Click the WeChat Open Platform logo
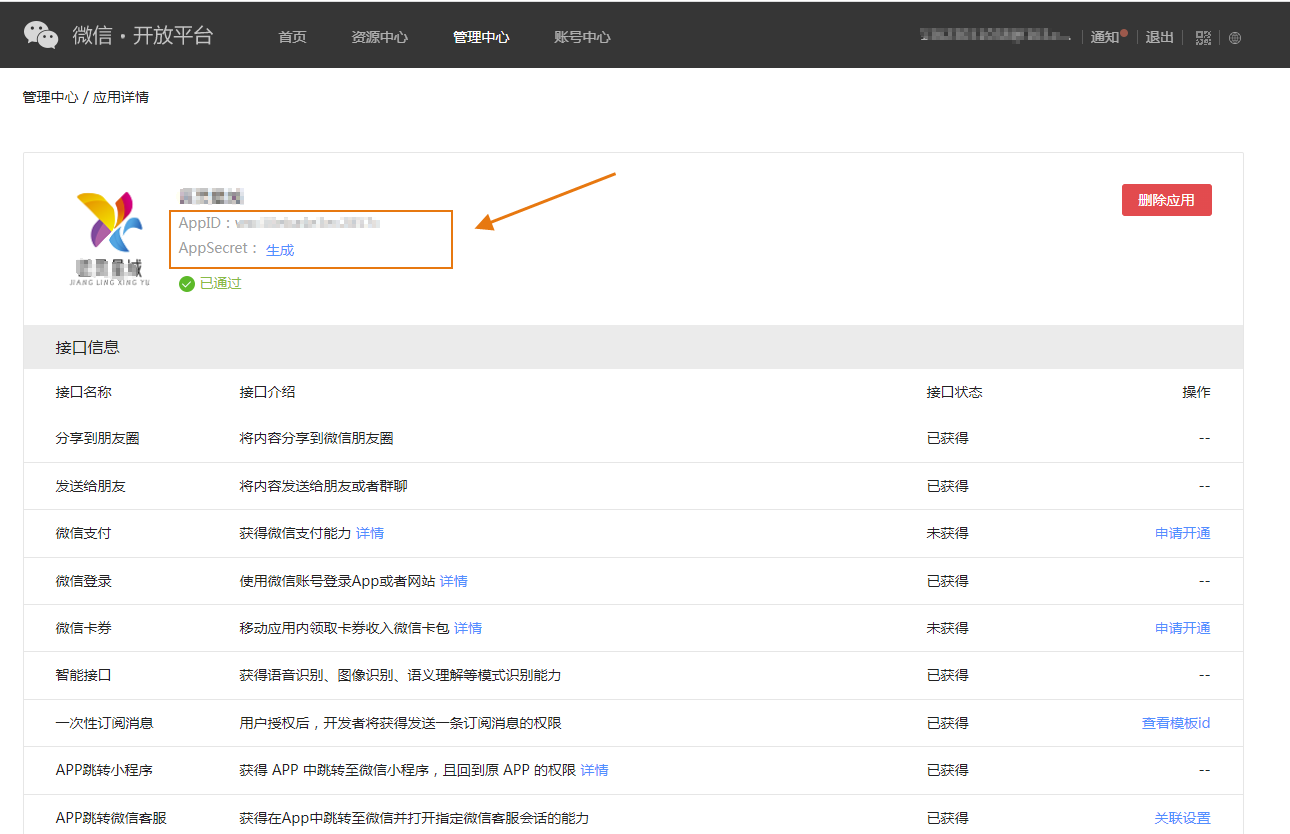1290x834 pixels. pos(118,36)
